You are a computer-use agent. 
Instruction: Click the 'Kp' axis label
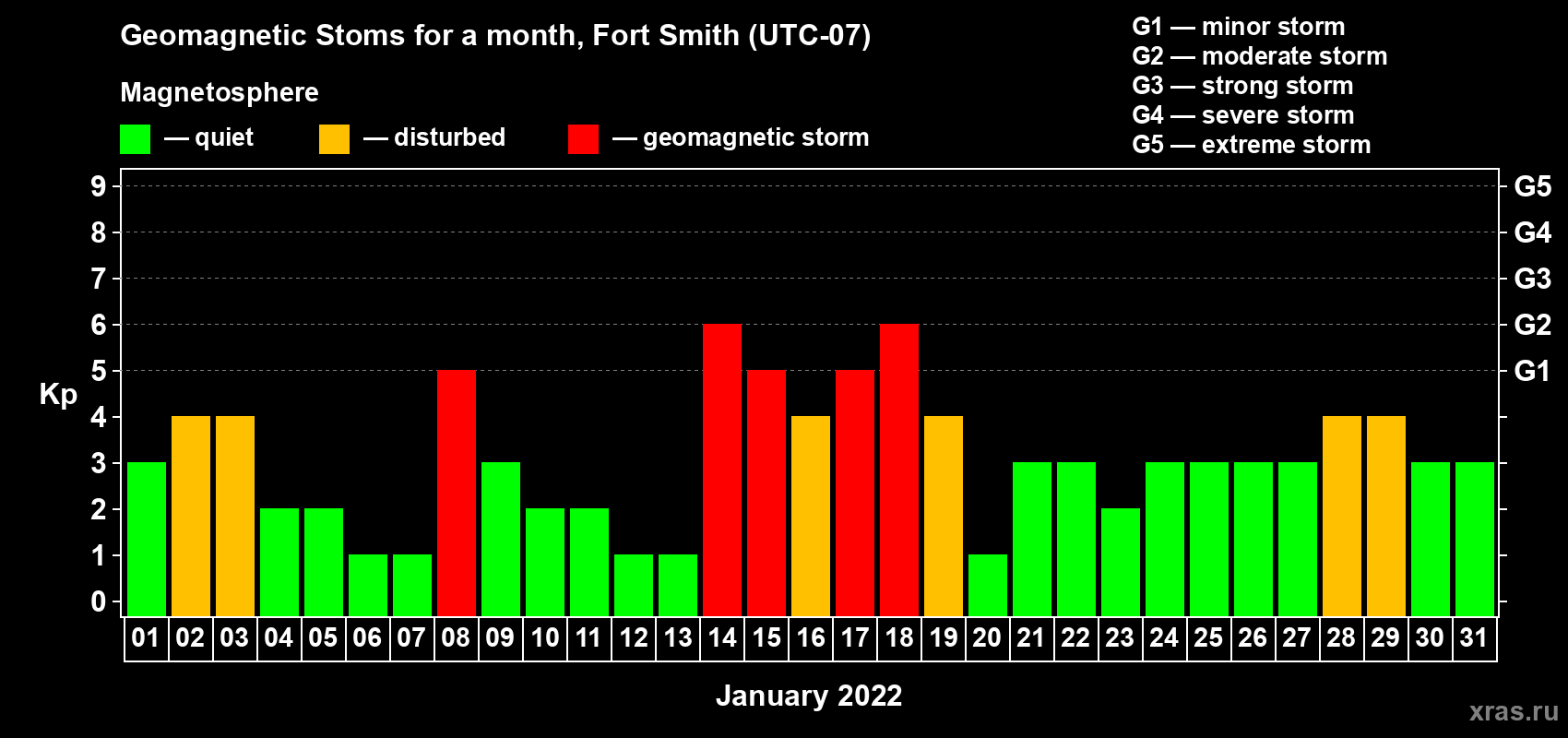[x=58, y=395]
